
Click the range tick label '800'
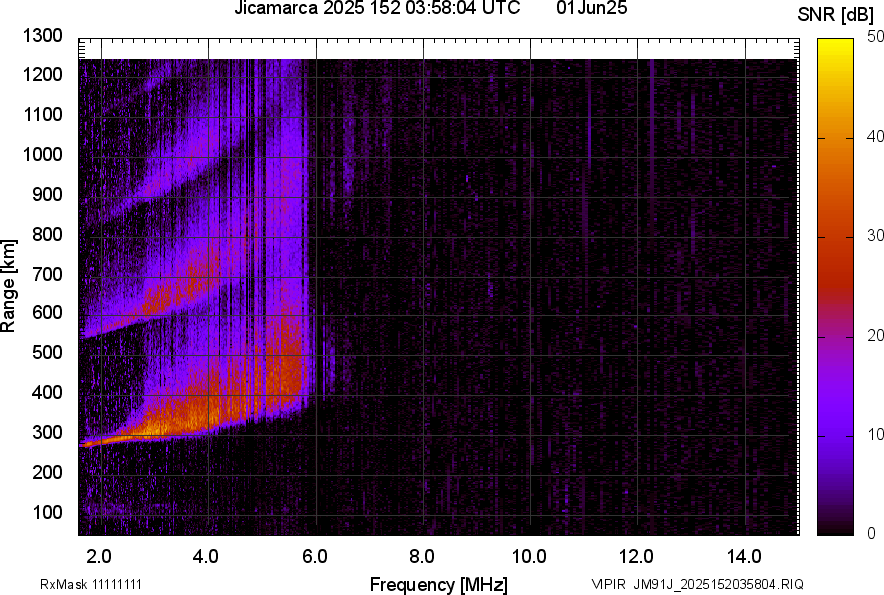coord(47,233)
